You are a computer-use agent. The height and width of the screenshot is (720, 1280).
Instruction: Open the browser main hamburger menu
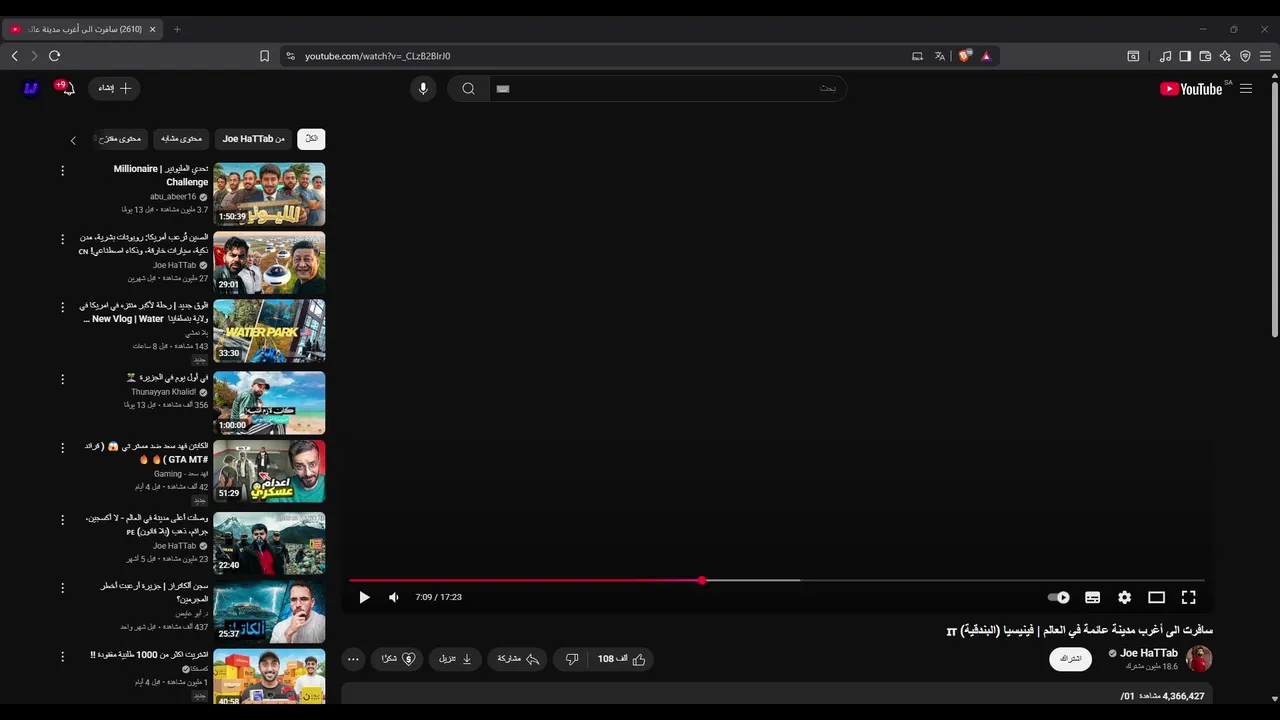(1265, 56)
